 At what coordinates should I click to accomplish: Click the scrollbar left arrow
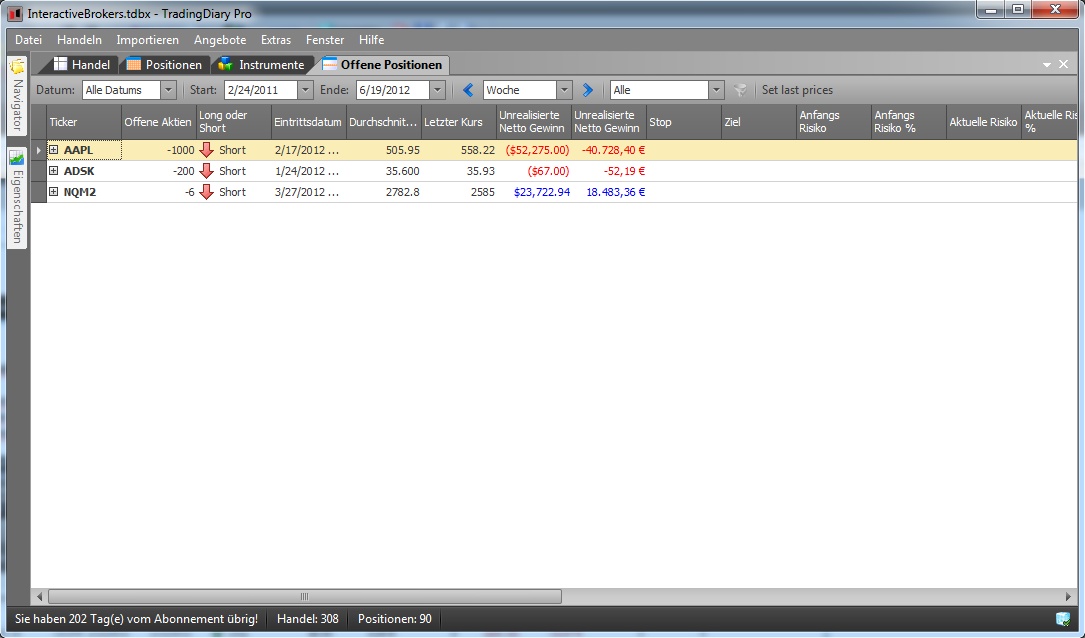39,596
